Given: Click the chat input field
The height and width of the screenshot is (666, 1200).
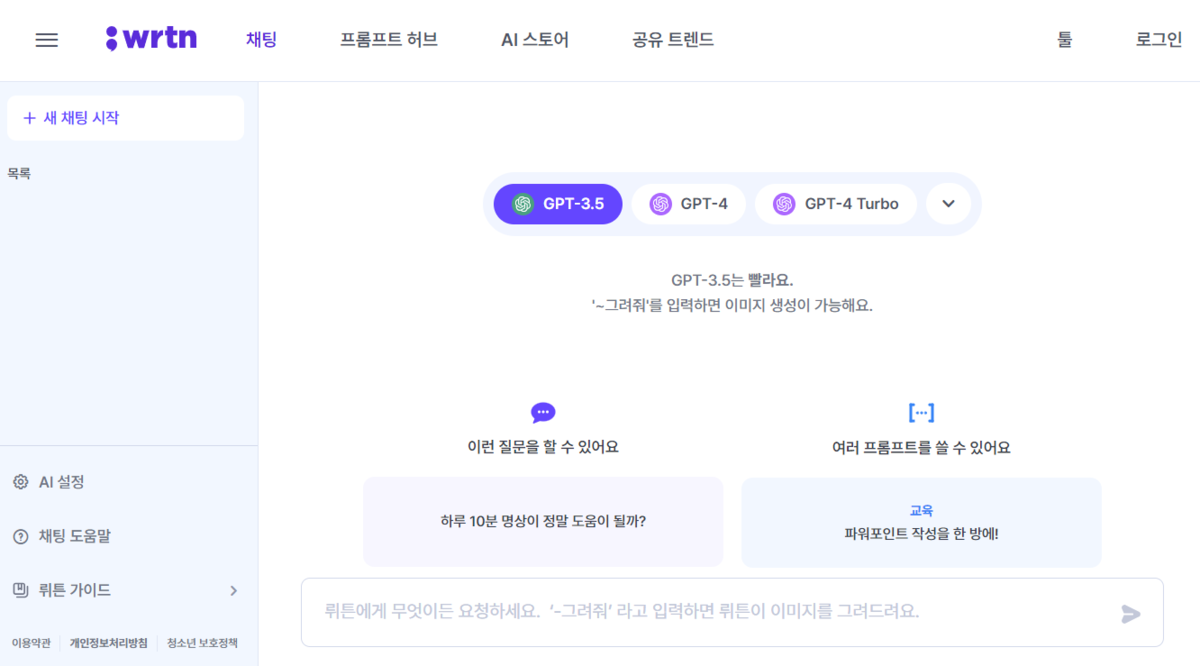Looking at the screenshot, I should (700, 613).
